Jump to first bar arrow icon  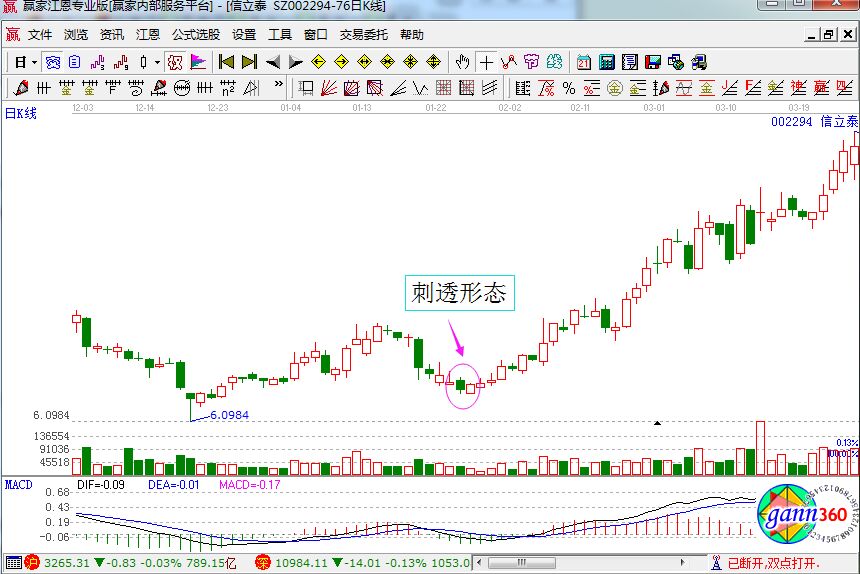pos(226,62)
